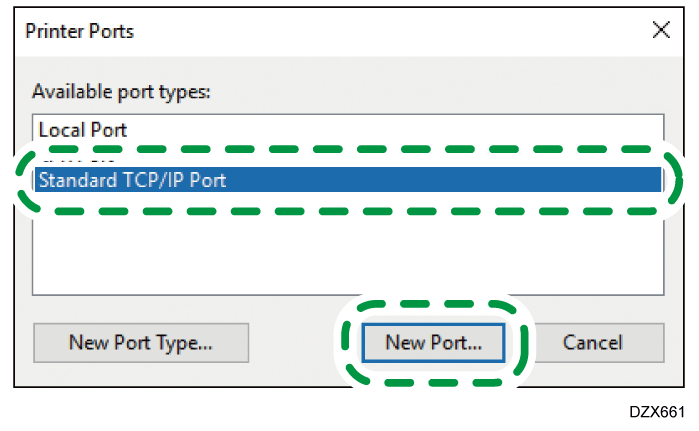
Task: Click the New Port... button
Action: (x=433, y=342)
